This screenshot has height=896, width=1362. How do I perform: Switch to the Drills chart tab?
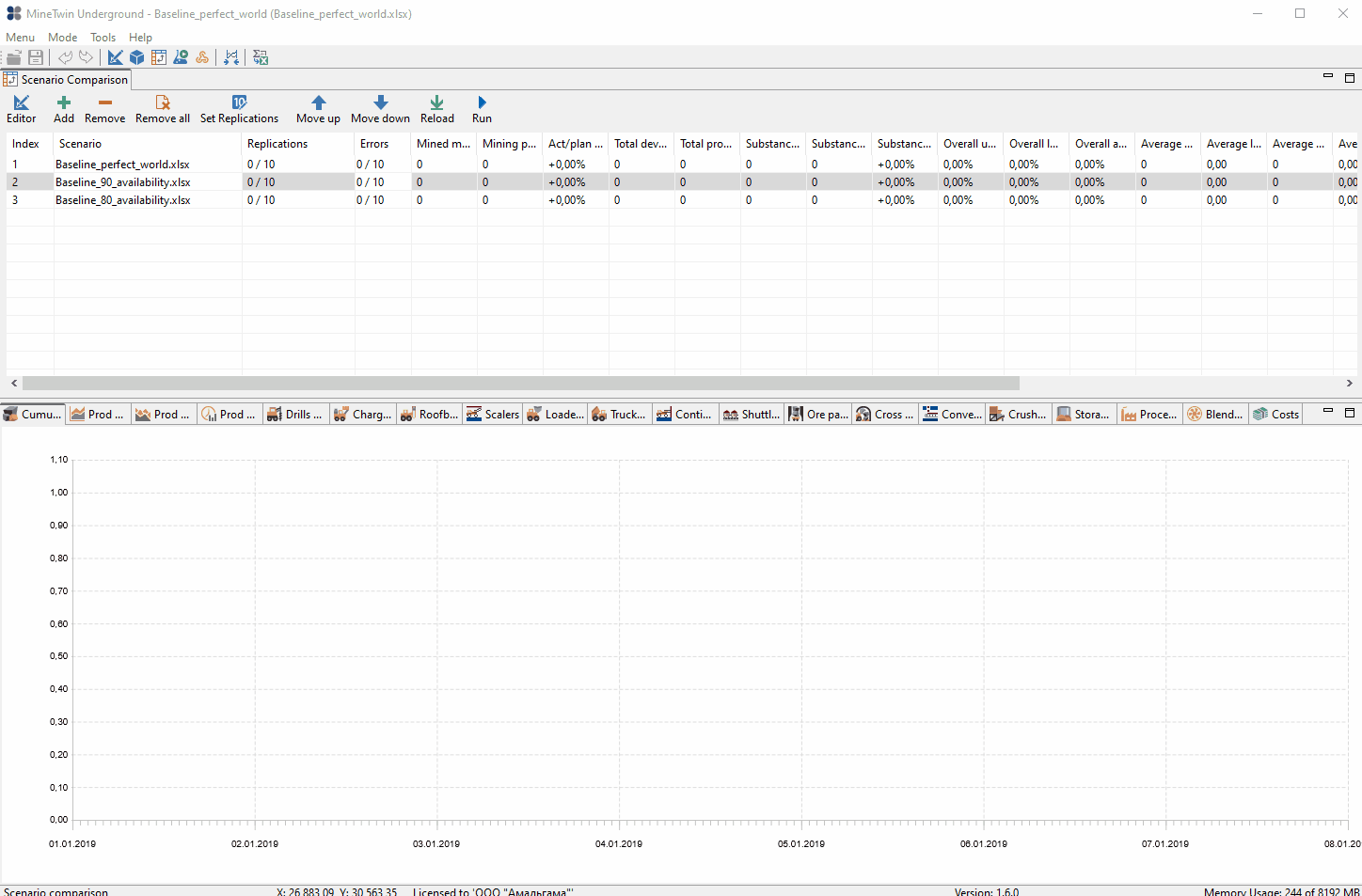pyautogui.click(x=295, y=414)
